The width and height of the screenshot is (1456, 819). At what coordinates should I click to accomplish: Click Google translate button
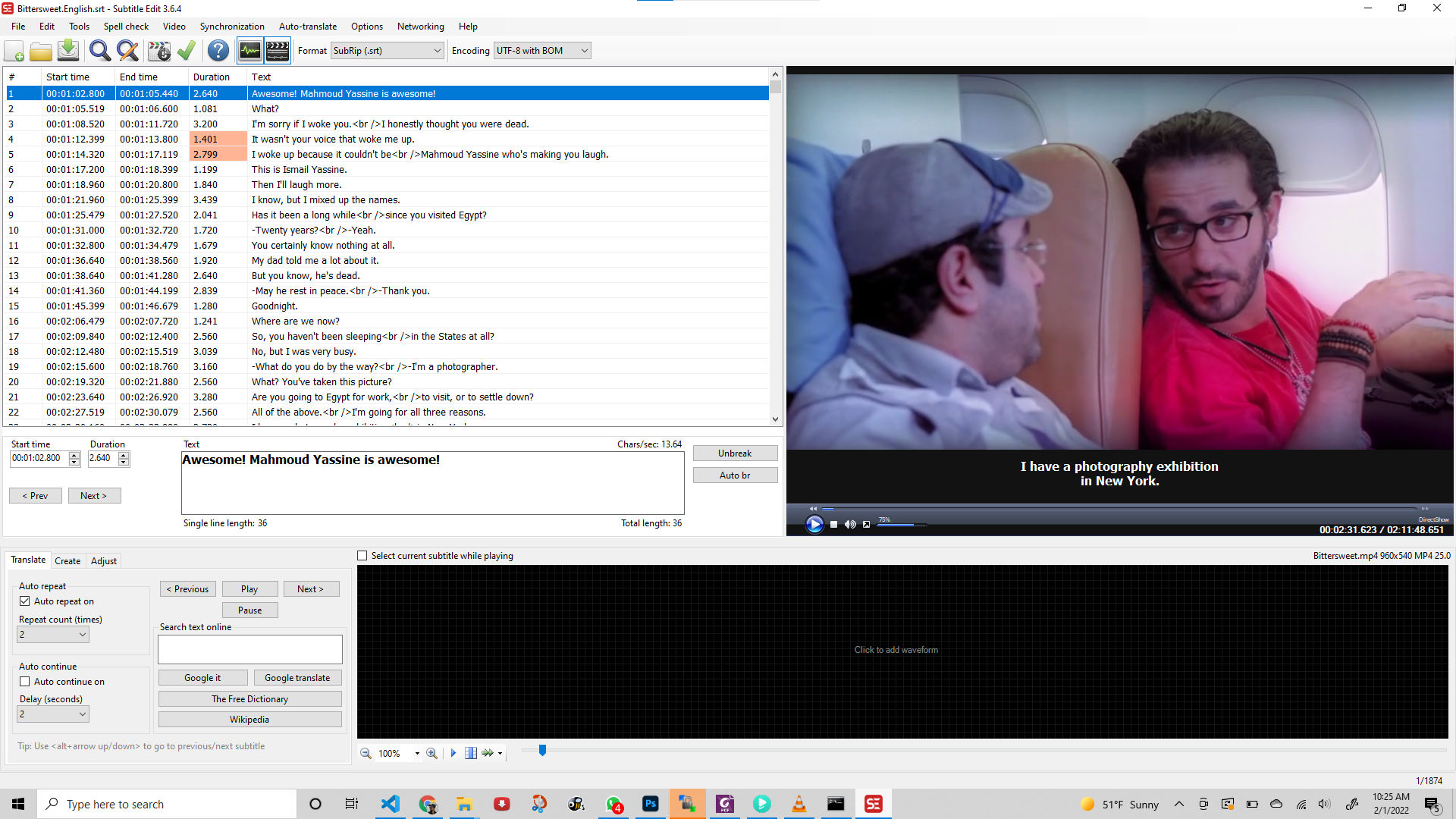297,678
